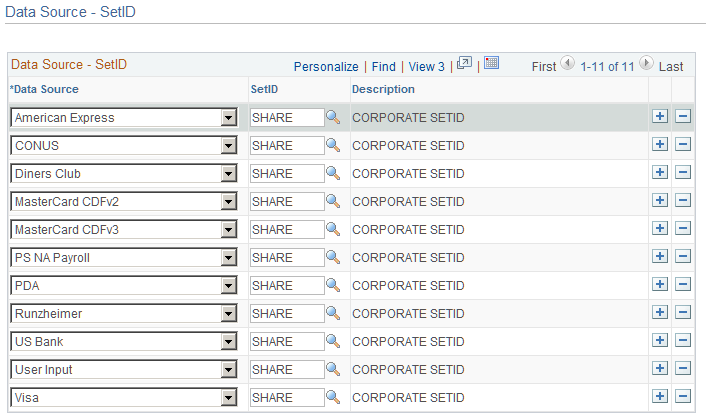The image size is (706, 417).
Task: Edit SetID field for American Express
Action: click(x=287, y=118)
